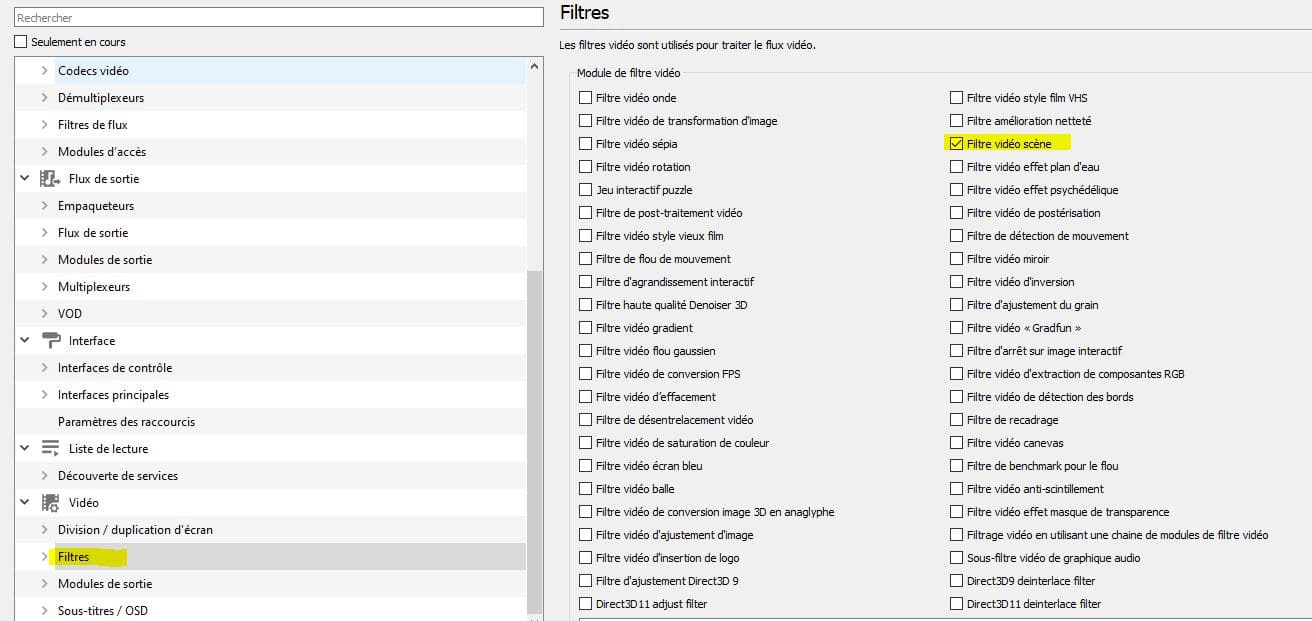Toggle the Seulement en cours checkbox

click(x=21, y=42)
